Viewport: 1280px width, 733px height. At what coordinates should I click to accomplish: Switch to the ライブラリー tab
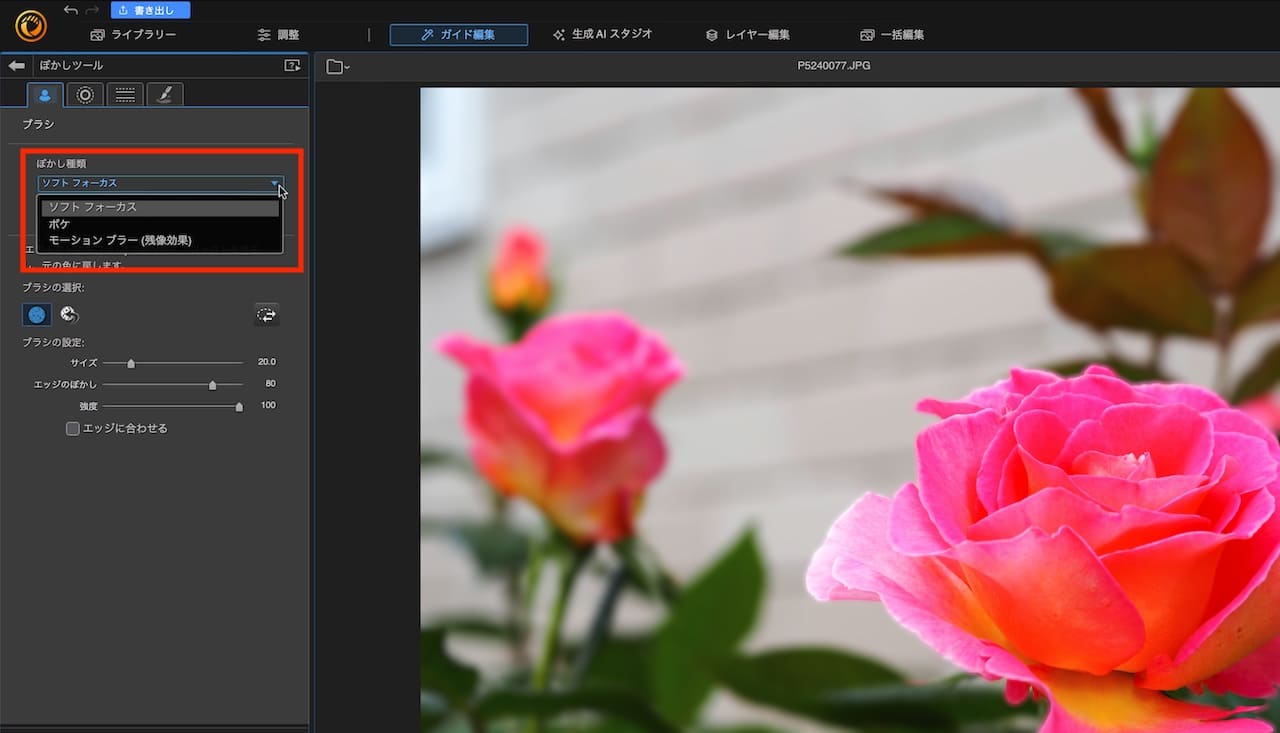point(133,35)
